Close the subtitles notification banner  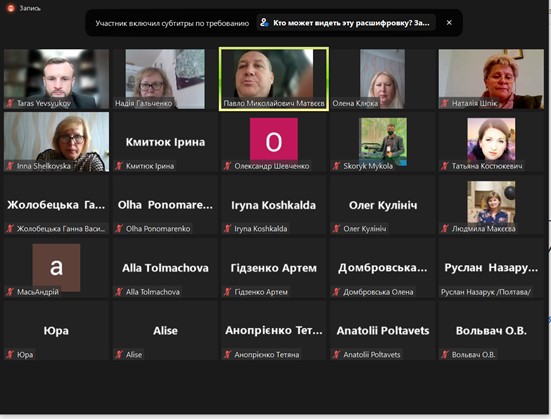(449, 22)
